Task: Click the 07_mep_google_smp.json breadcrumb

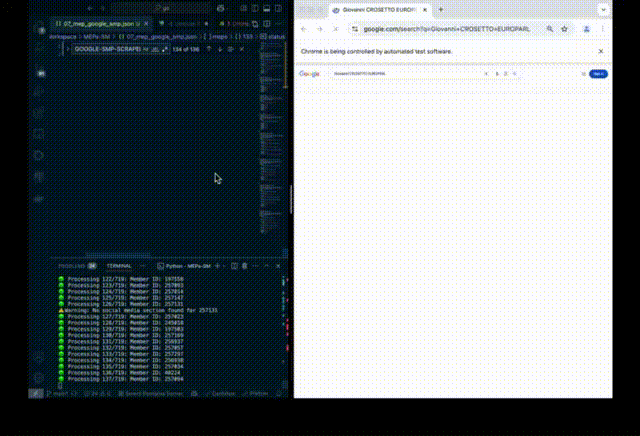Action: coord(158,36)
